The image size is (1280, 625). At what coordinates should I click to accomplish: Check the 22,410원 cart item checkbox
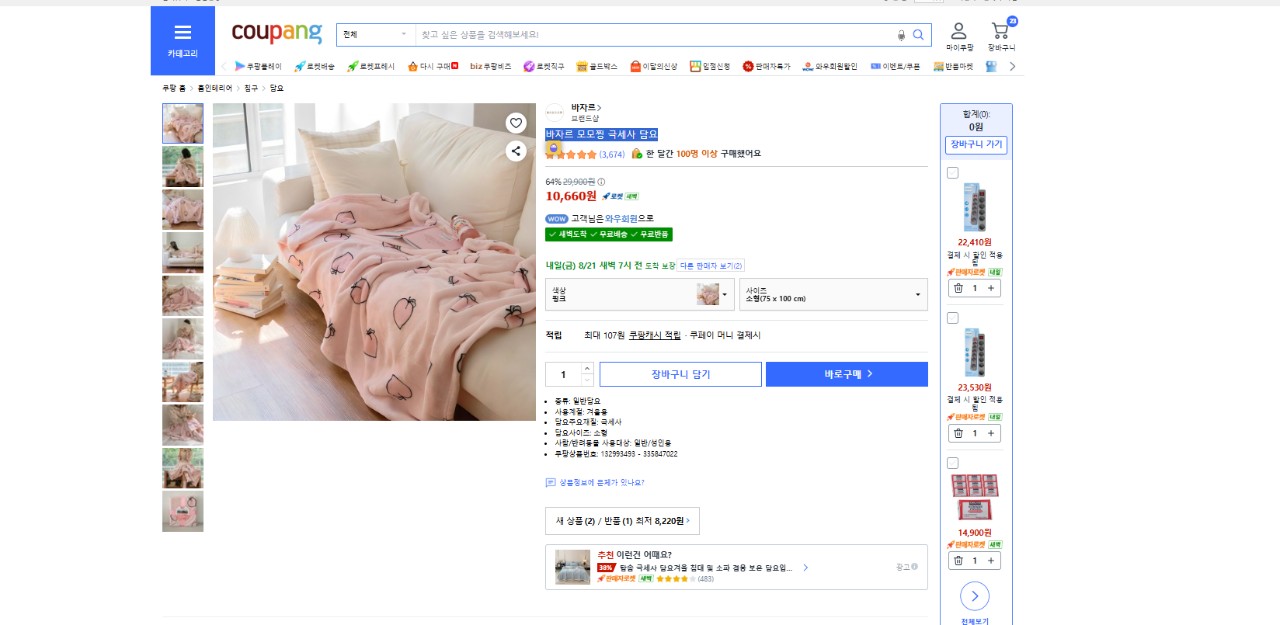[953, 173]
